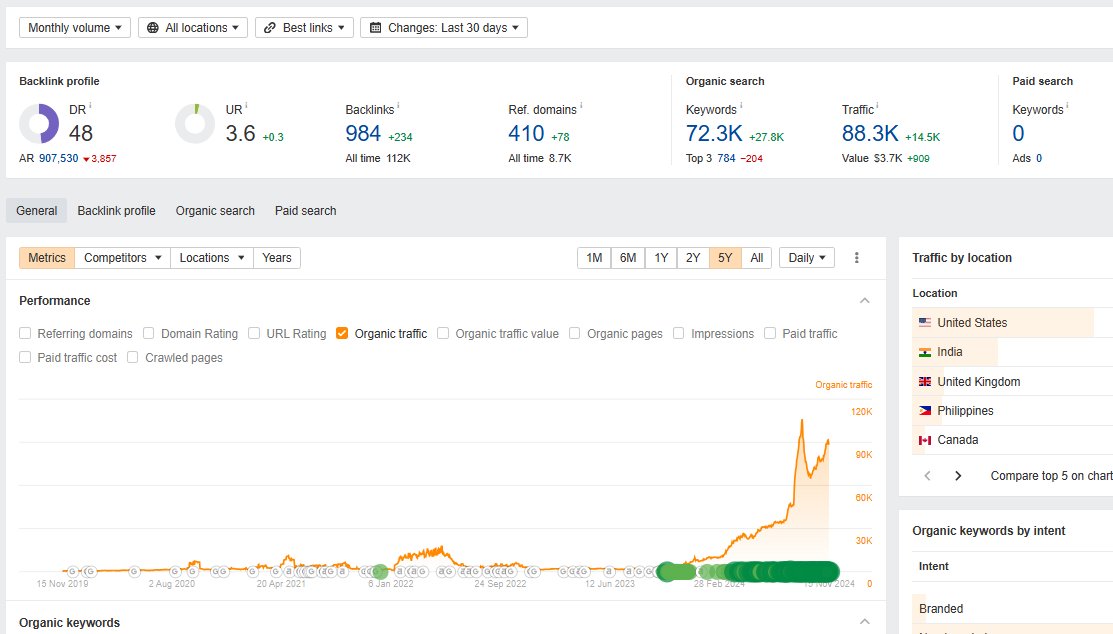This screenshot has height=634, width=1113.
Task: Open the Monthly volume dropdown
Action: pyautogui.click(x=75, y=28)
